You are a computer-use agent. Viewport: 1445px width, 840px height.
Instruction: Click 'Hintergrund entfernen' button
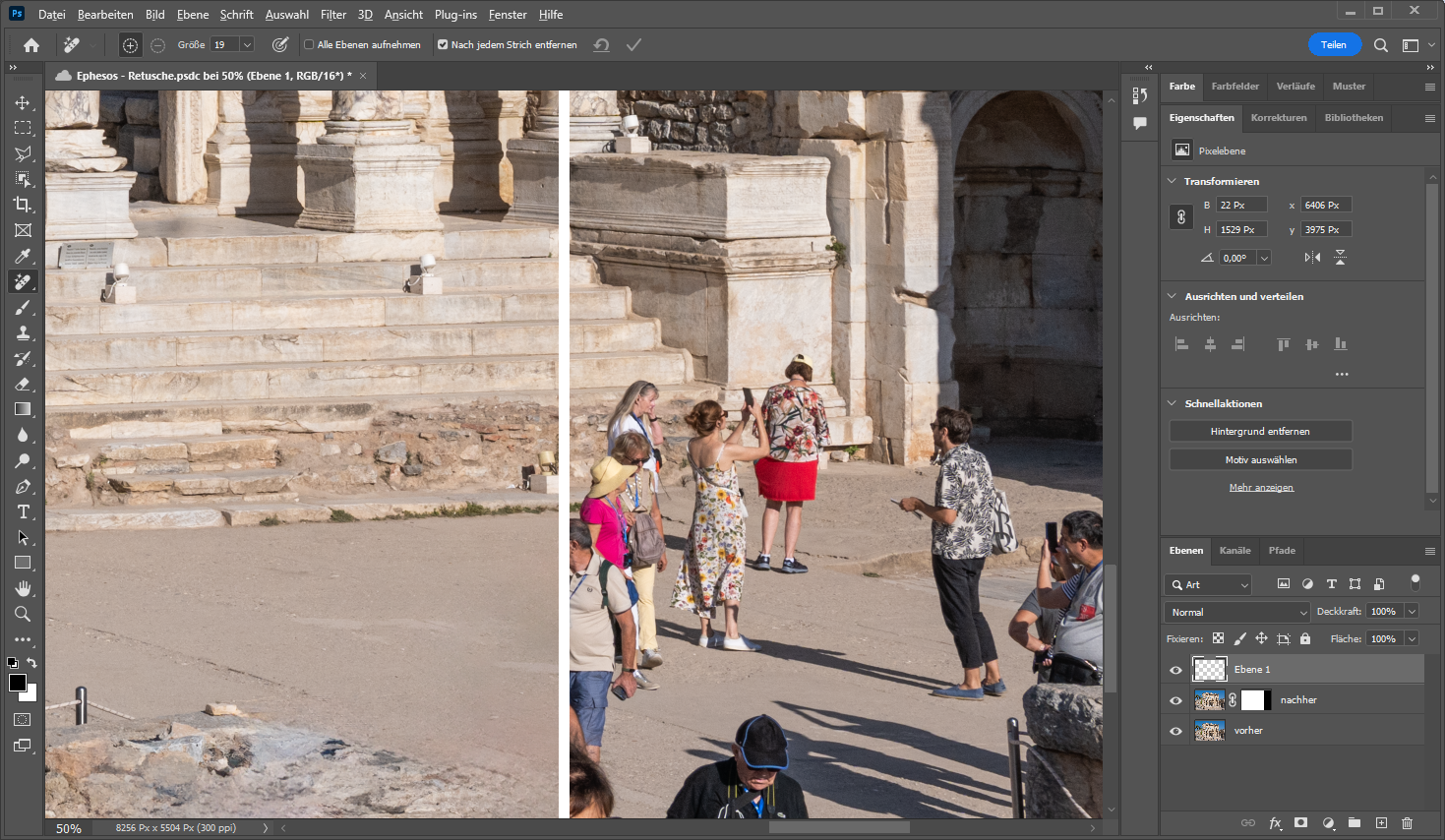pos(1260,432)
